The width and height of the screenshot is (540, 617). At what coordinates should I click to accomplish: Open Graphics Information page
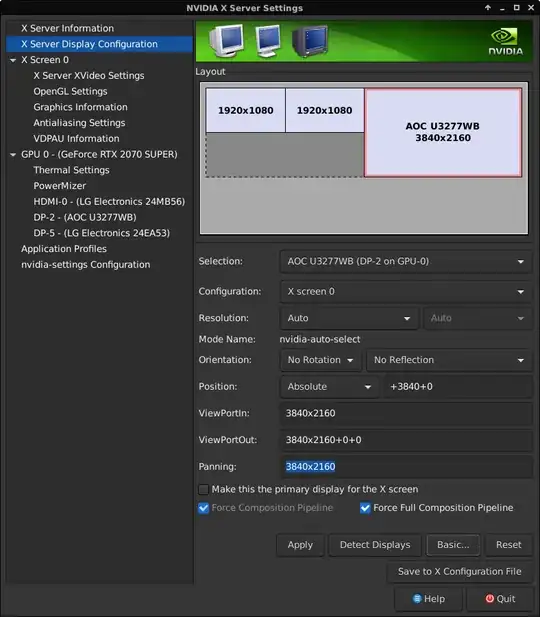click(x=80, y=107)
